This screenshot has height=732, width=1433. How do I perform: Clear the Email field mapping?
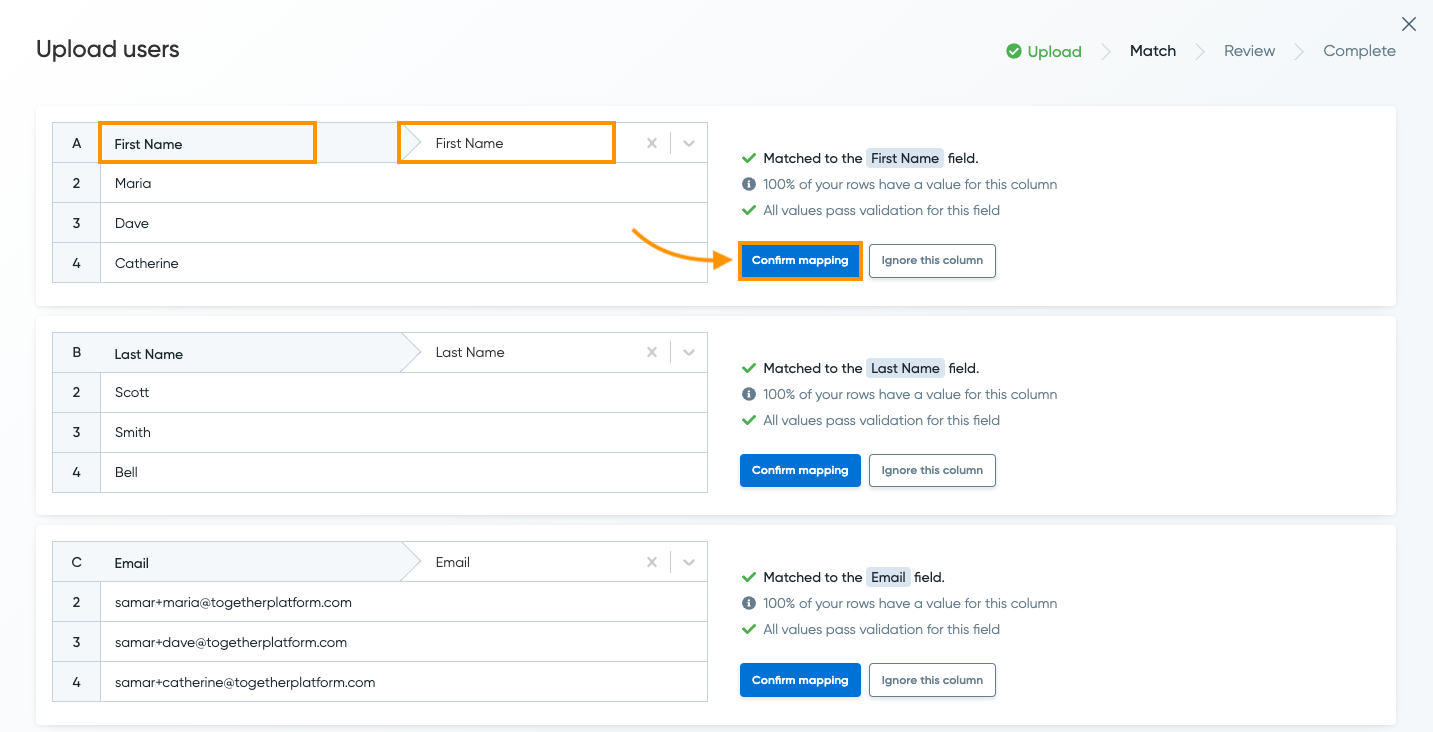652,562
